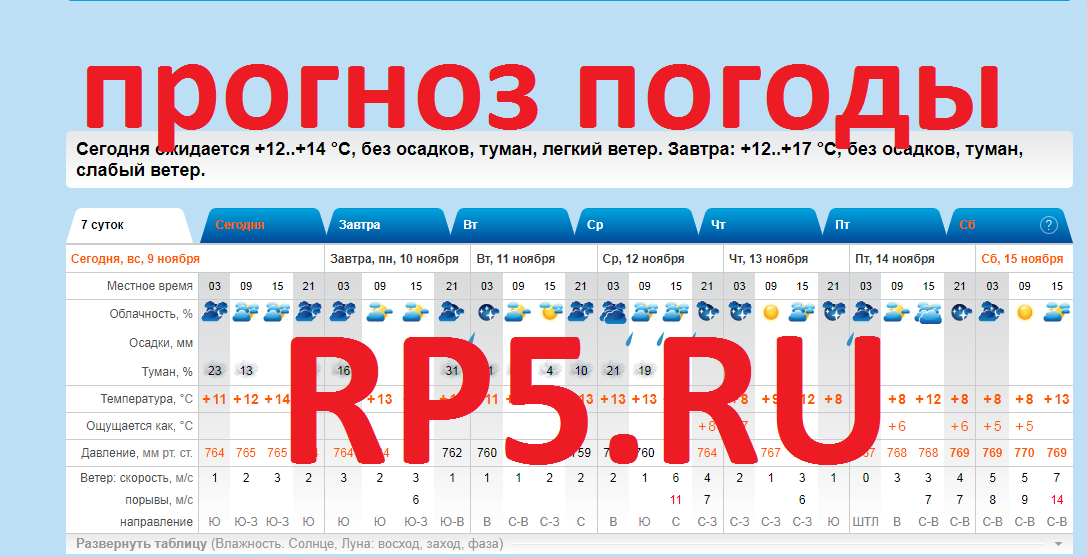Click Thursday 03:00 cloudiness icon
Image resolution: width=1087 pixels, height=557 pixels.
(x=740, y=312)
